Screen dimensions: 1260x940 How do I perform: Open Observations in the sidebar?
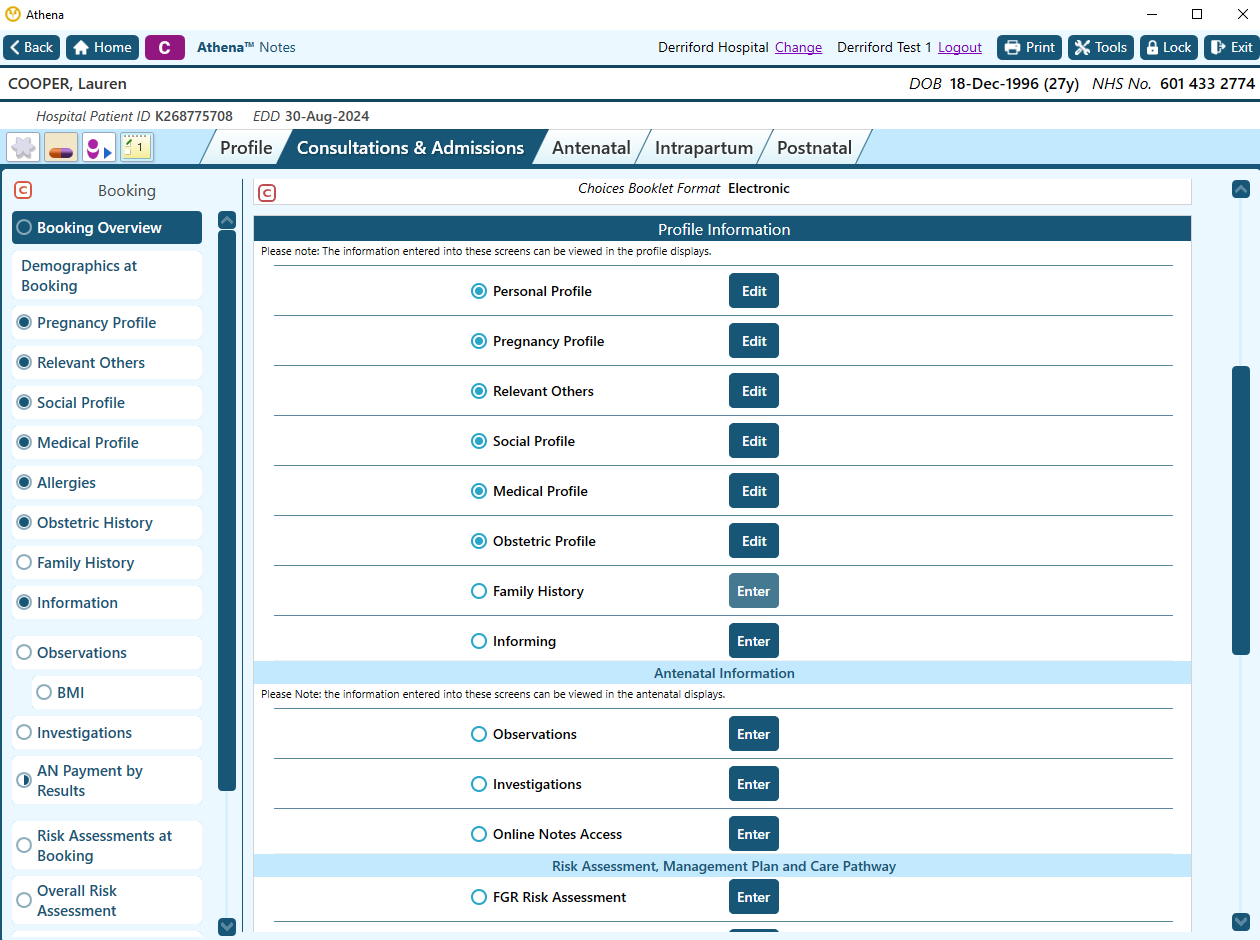tap(107, 653)
